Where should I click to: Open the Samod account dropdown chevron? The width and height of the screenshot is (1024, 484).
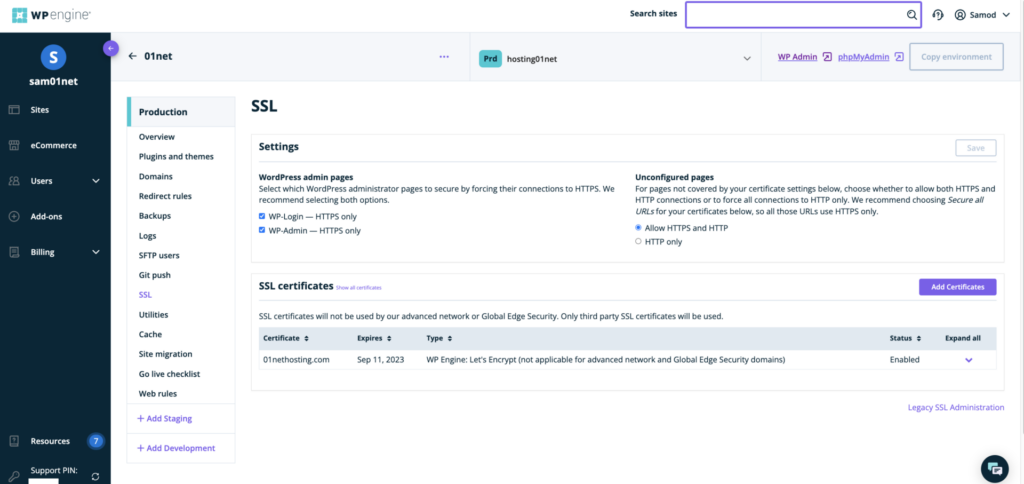(x=1005, y=15)
